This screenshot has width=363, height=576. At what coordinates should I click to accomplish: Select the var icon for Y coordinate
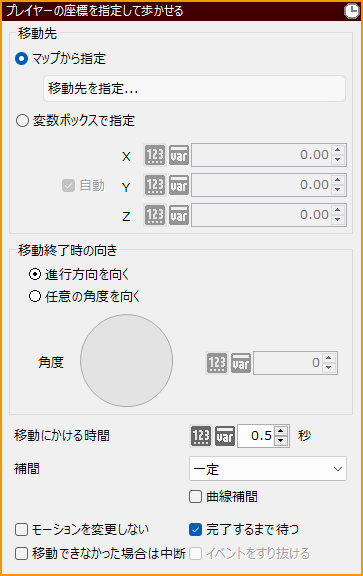tap(179, 185)
